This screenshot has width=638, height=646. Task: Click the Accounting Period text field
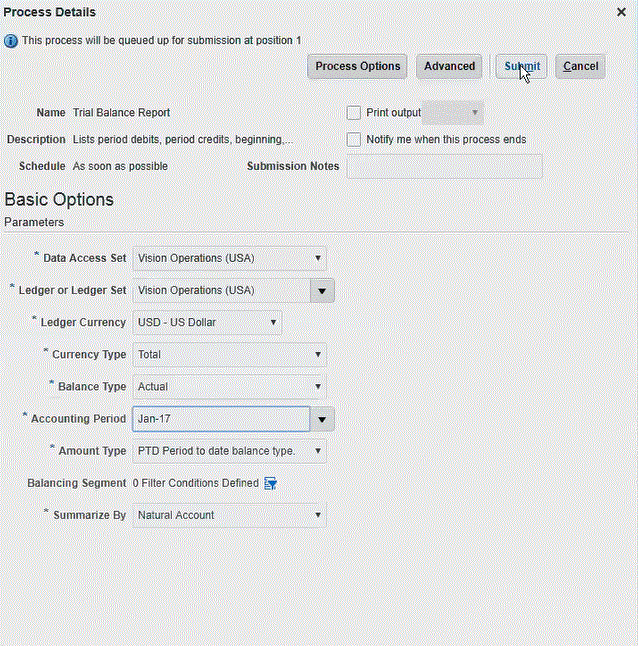point(220,418)
